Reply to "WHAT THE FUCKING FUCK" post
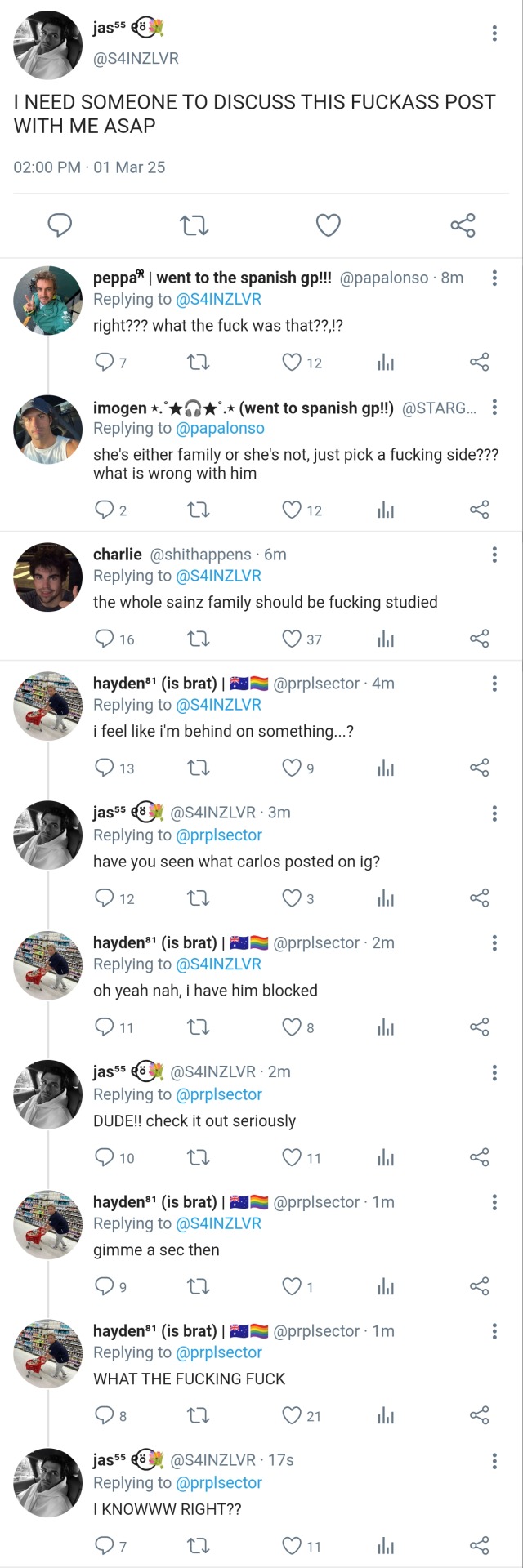523x1568 pixels. [105, 1415]
